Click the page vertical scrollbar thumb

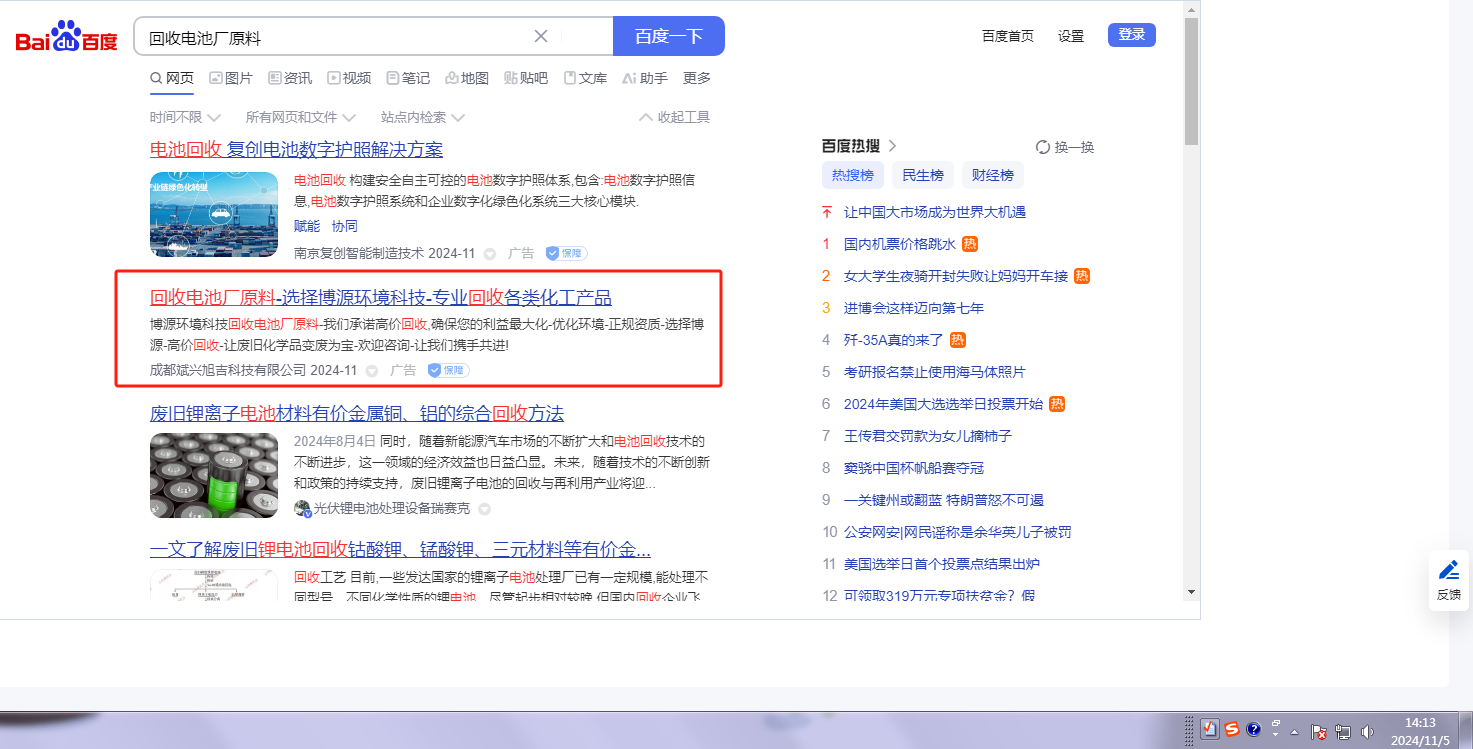(1191, 80)
